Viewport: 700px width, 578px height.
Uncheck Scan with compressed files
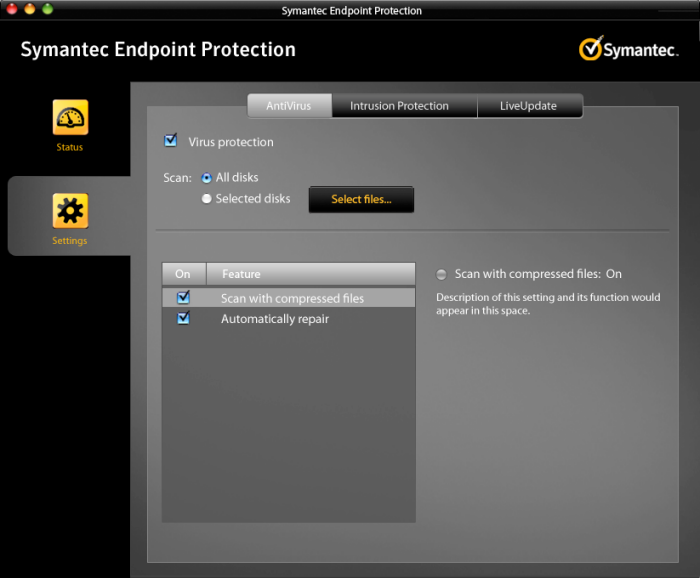pos(183,297)
